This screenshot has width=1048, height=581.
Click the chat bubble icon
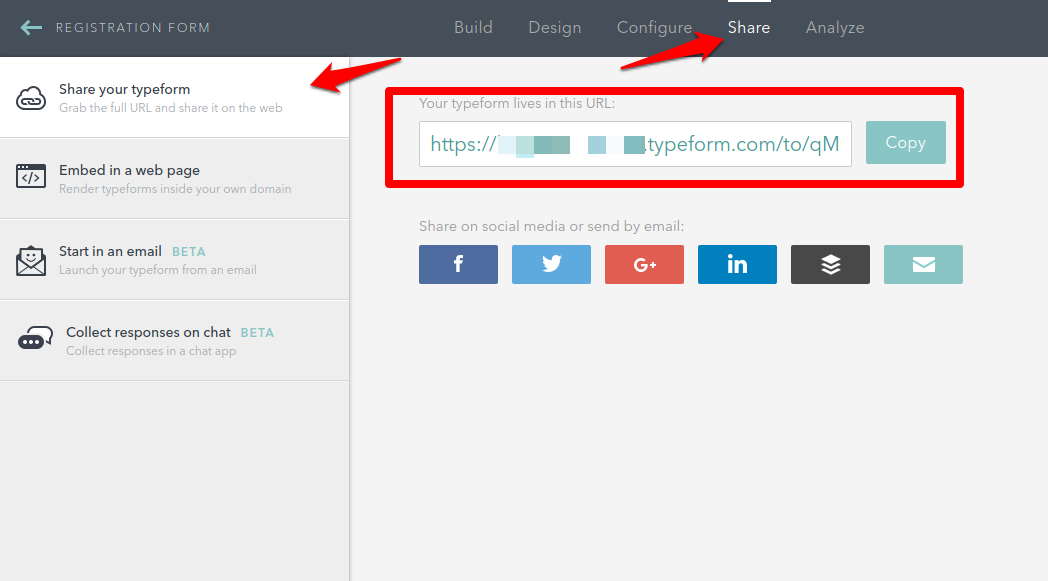35,338
